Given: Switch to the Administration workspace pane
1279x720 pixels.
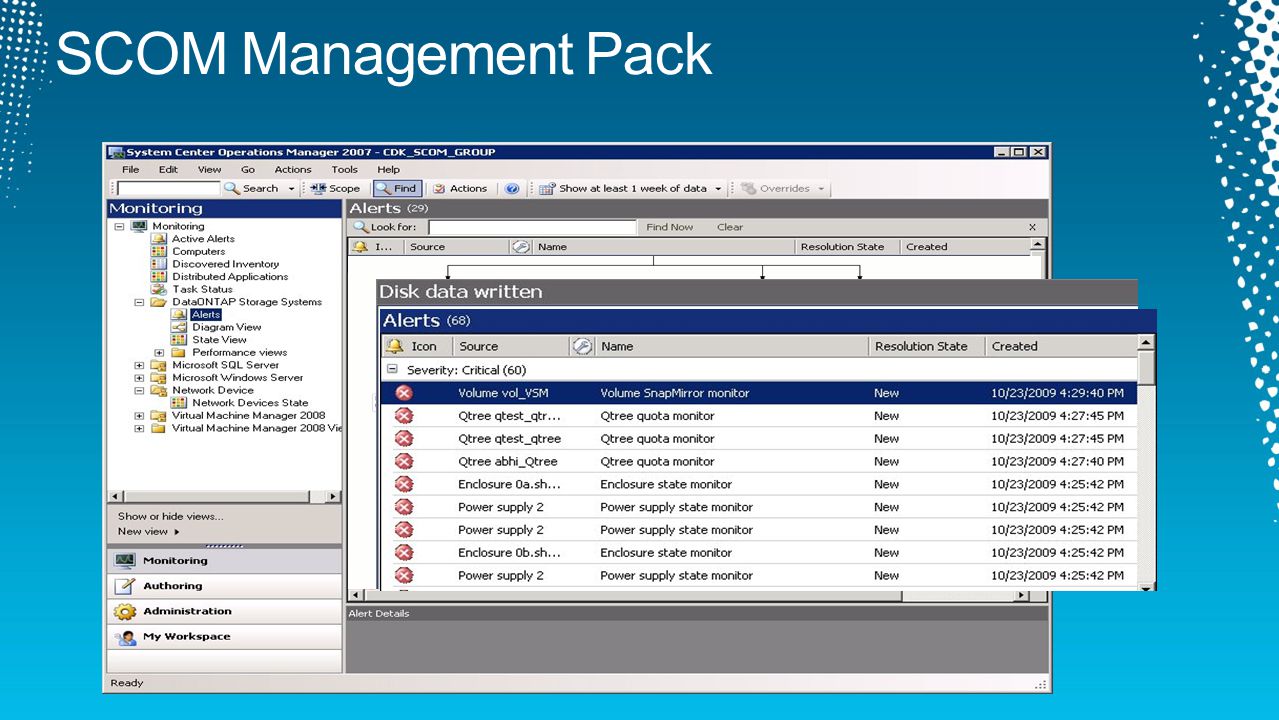Looking at the screenshot, I should pos(224,611).
